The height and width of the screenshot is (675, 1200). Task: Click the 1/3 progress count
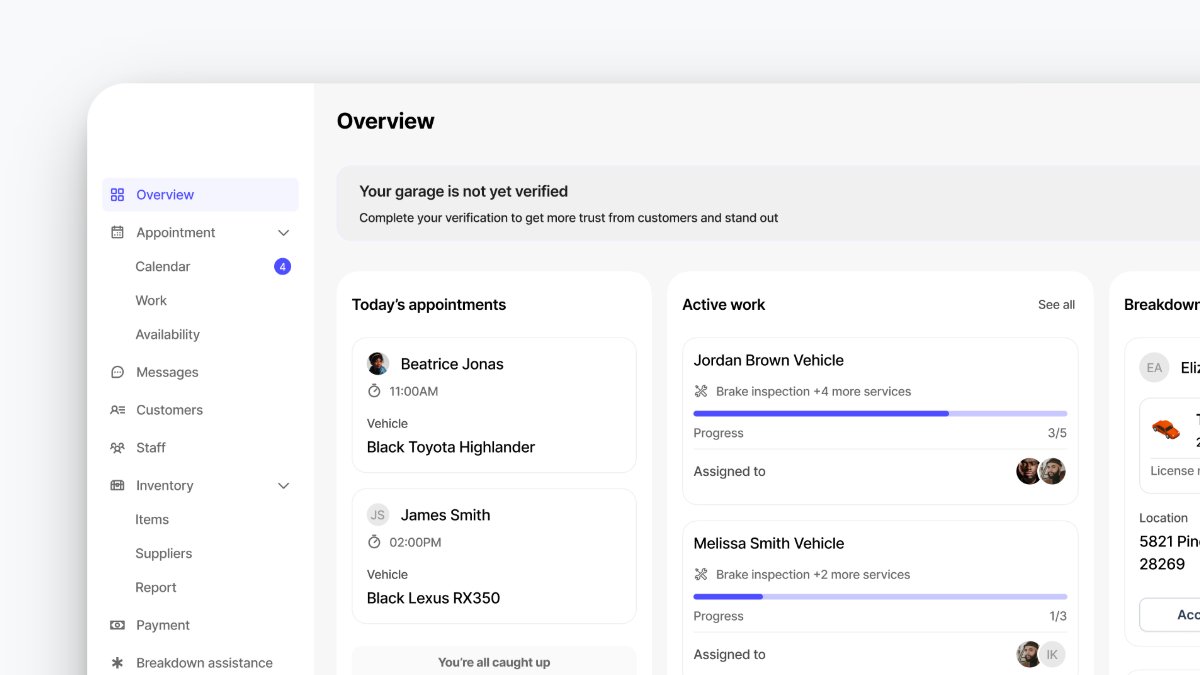[1057, 616]
